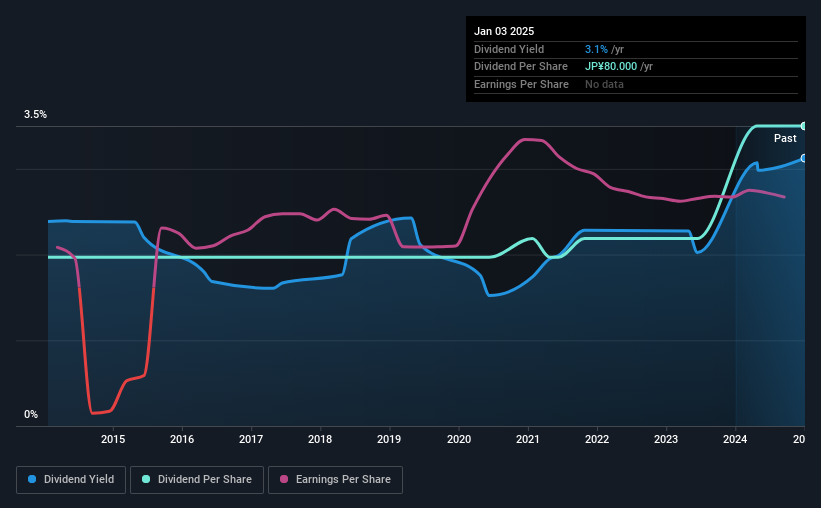Click the 0% y-axis label
Viewport: 821px width, 508px height.
[x=31, y=414]
